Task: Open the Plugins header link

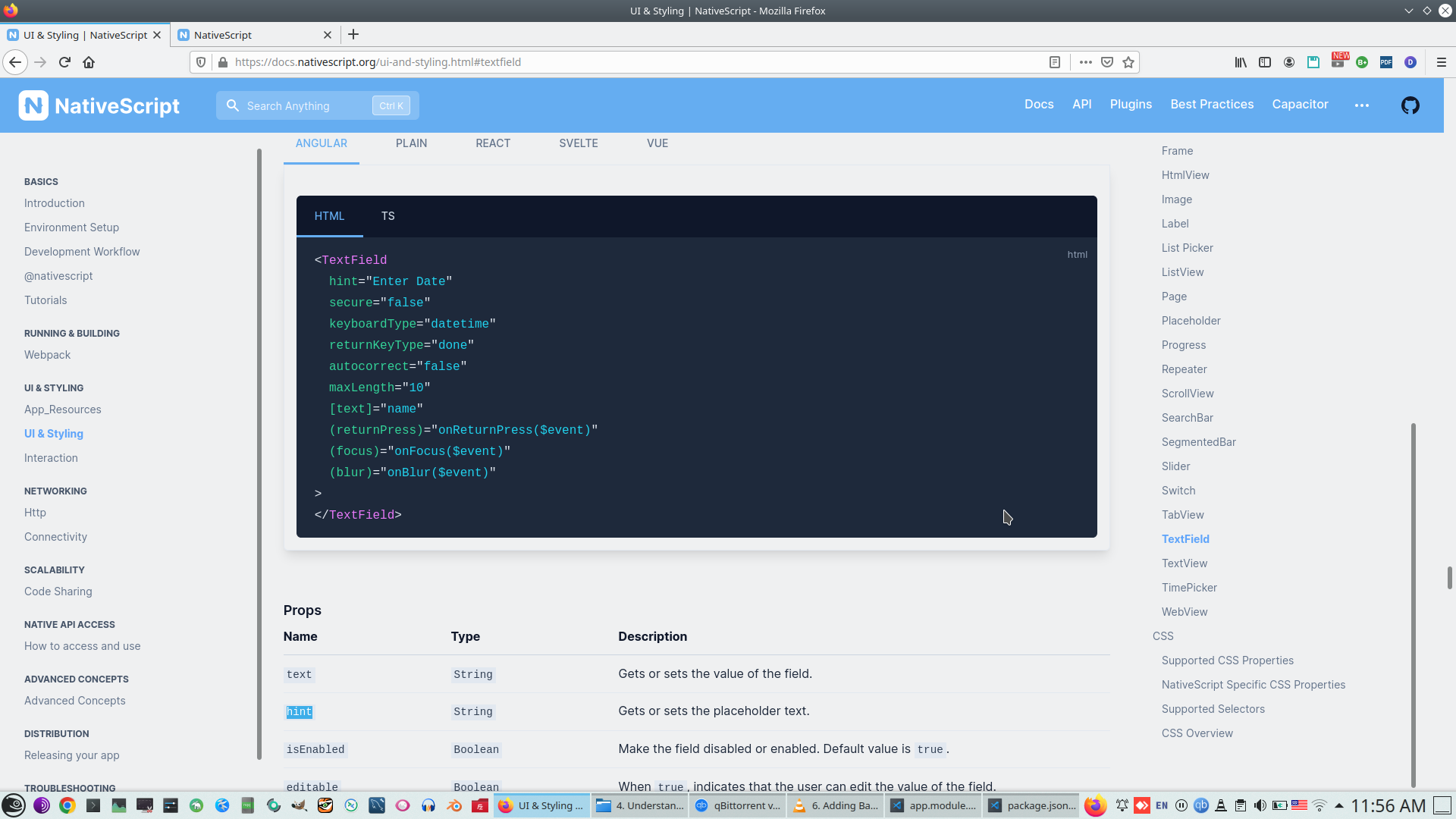Action: coord(1131,105)
